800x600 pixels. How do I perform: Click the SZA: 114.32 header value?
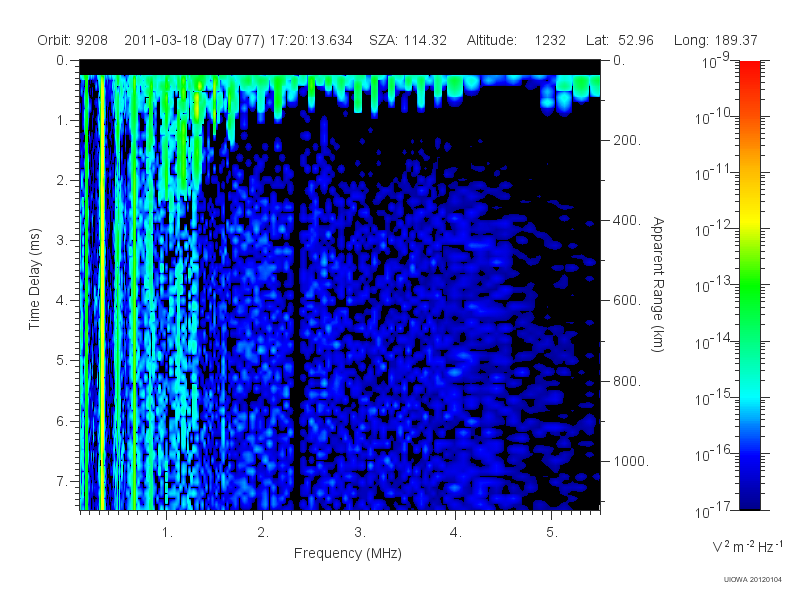tap(408, 40)
